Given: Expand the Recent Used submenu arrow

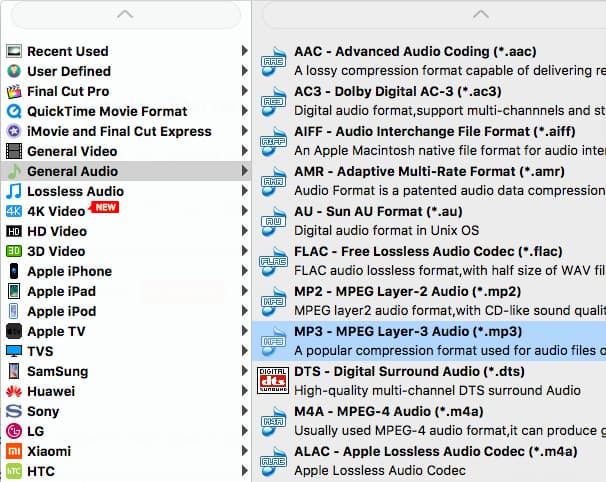Looking at the screenshot, I should tap(244, 51).
